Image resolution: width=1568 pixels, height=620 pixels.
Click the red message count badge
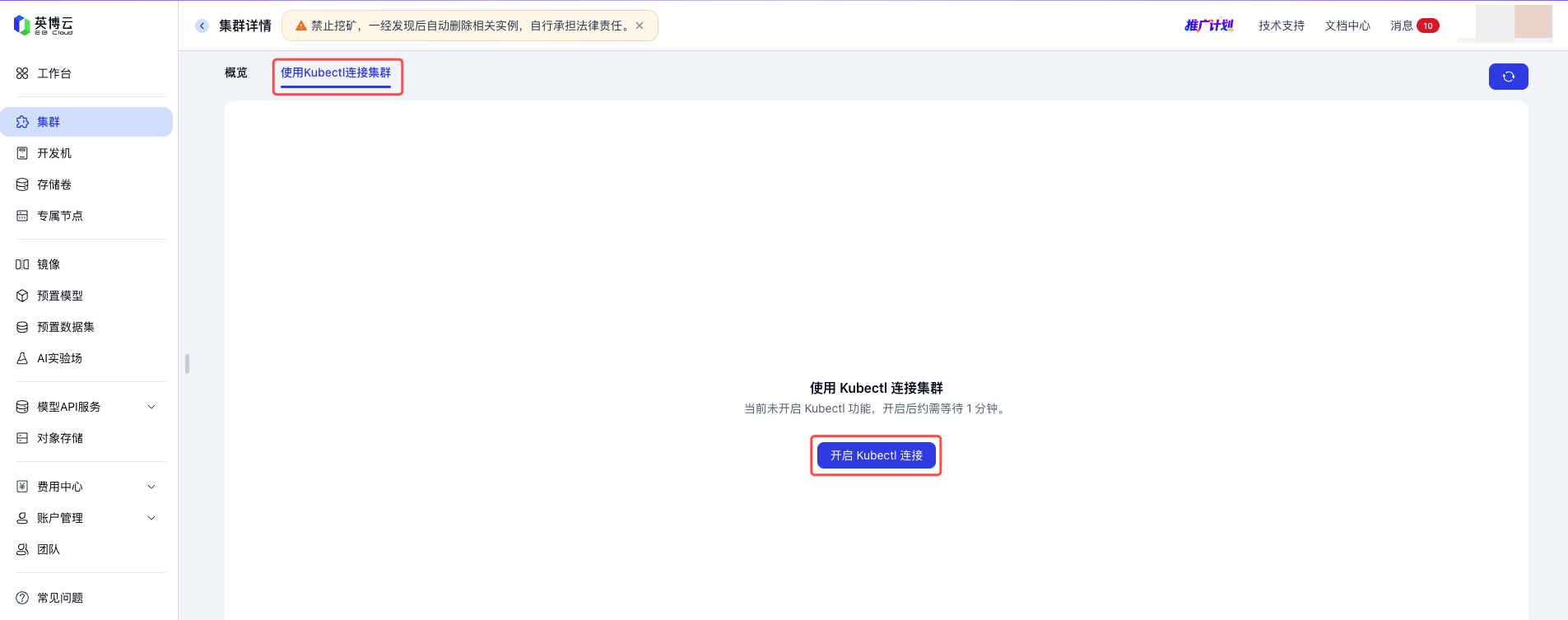pyautogui.click(x=1428, y=26)
